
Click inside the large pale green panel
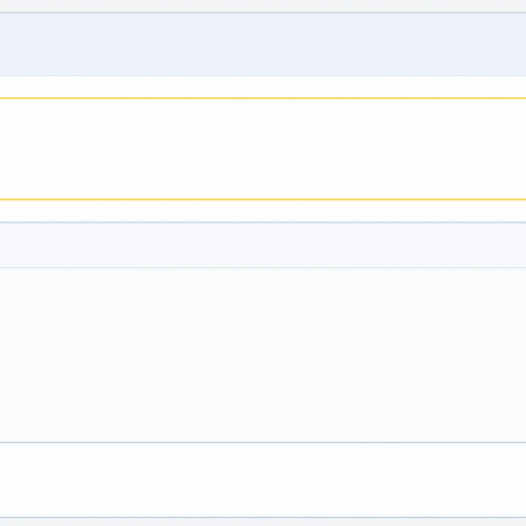coord(263,355)
